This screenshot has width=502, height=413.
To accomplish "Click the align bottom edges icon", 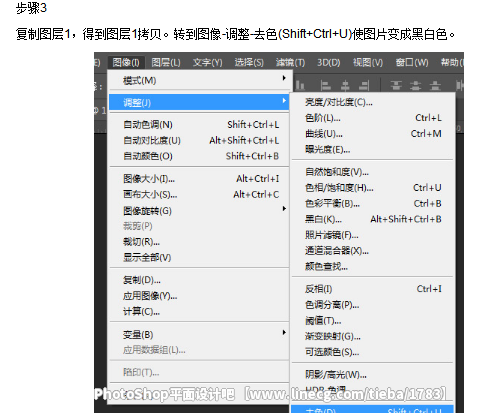I will [300, 85].
